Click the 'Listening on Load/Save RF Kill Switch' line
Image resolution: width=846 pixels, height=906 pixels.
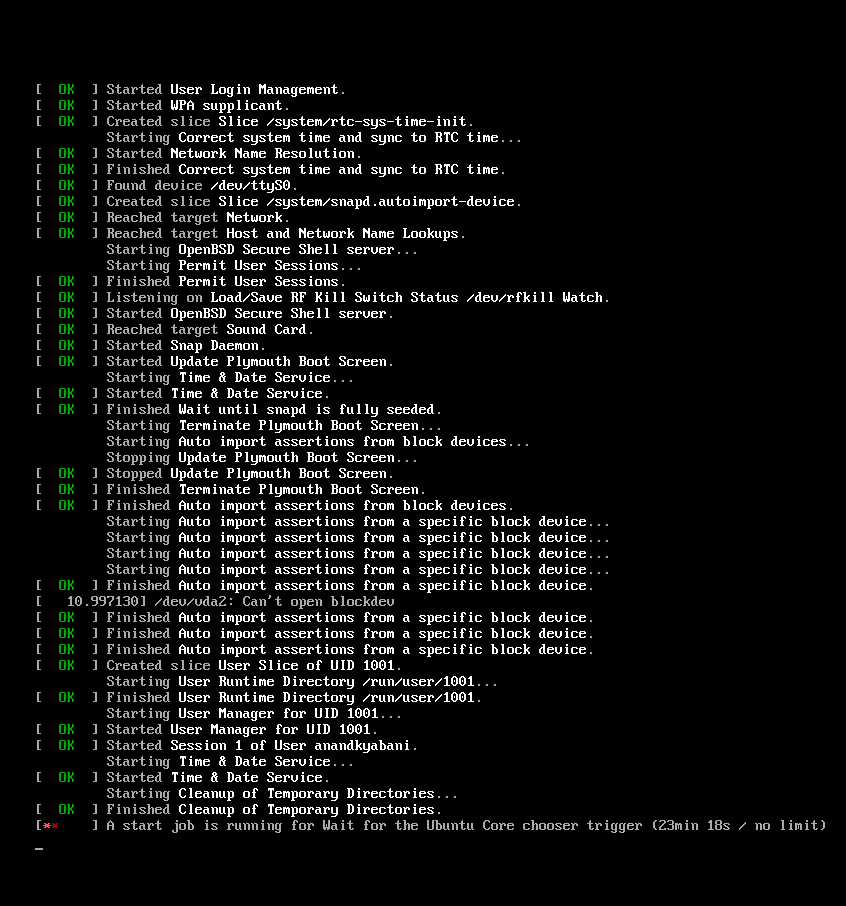tap(358, 297)
